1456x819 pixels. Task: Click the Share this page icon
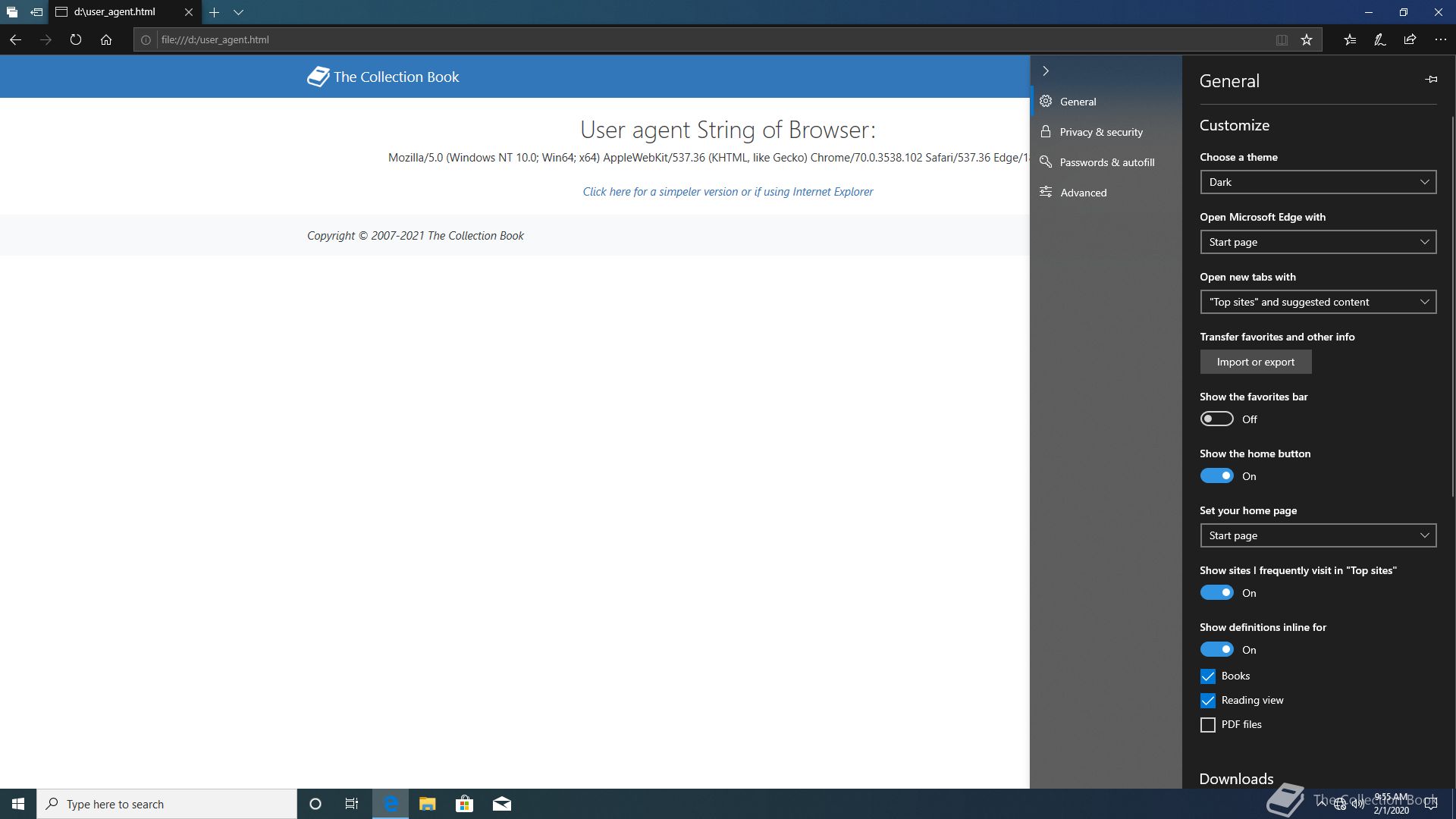click(x=1410, y=39)
